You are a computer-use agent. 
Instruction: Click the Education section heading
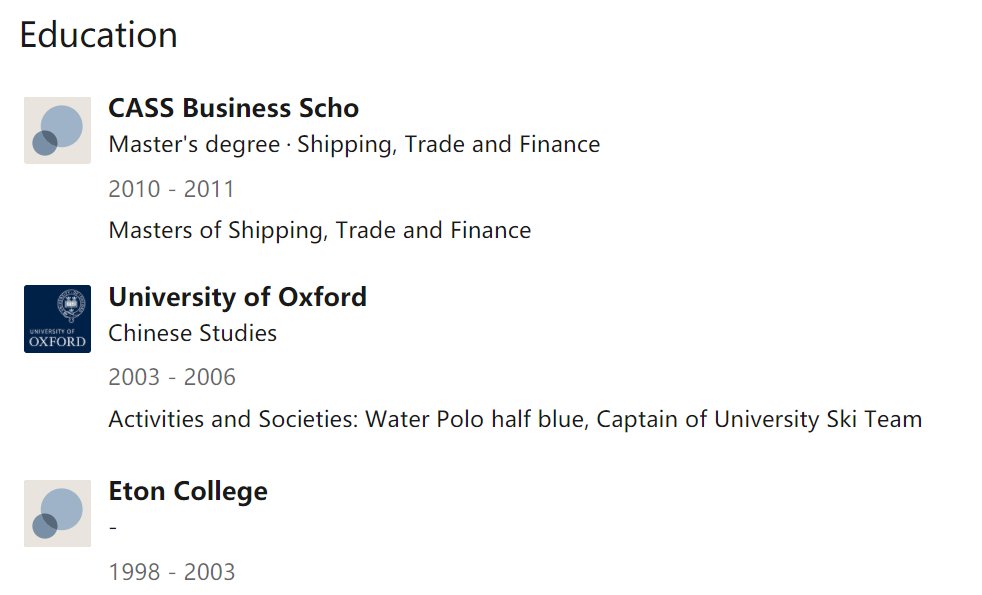click(x=98, y=34)
